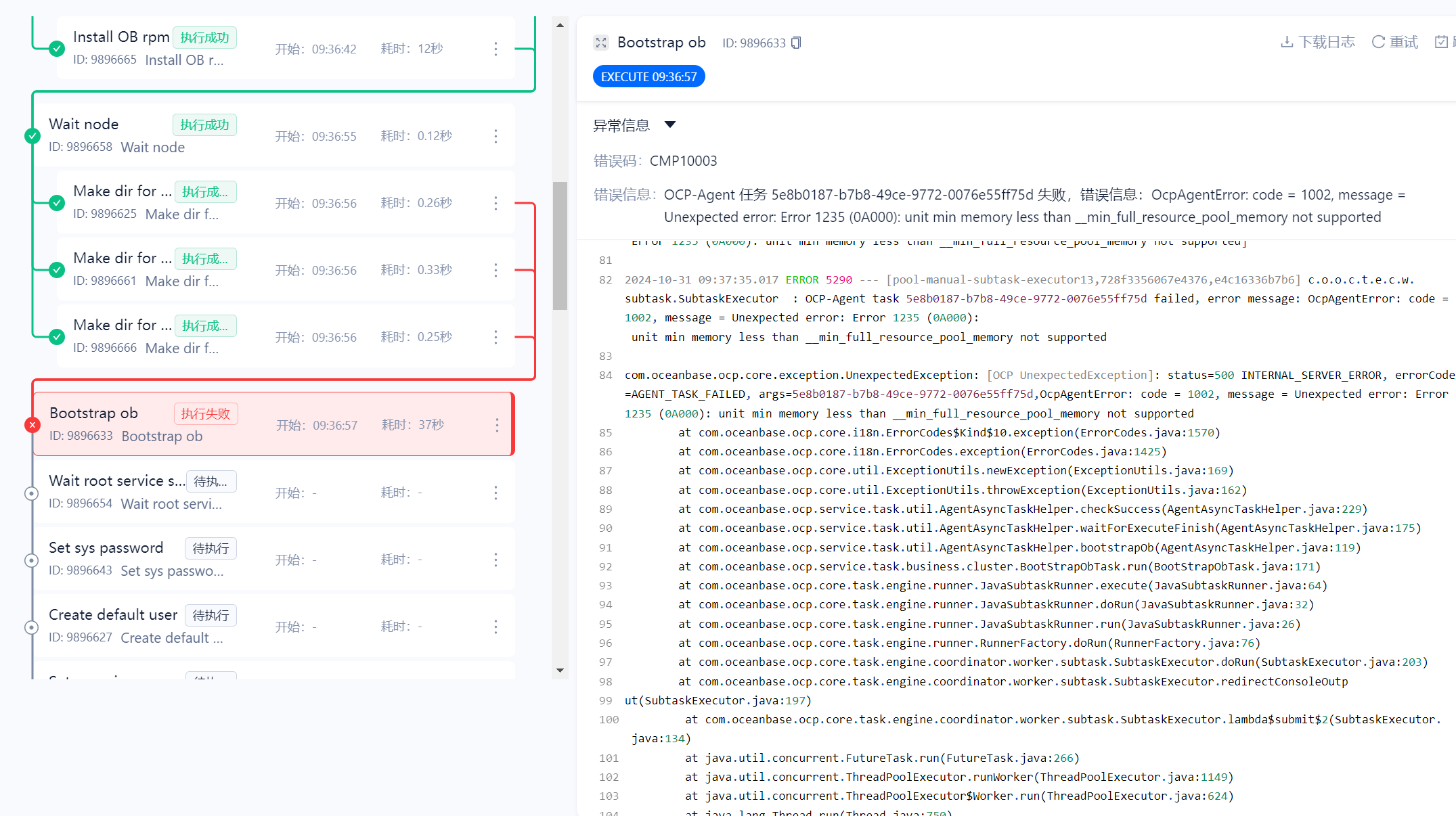Click 待执行 badge on Set sys password
This screenshot has width=1456, height=816.
(211, 548)
